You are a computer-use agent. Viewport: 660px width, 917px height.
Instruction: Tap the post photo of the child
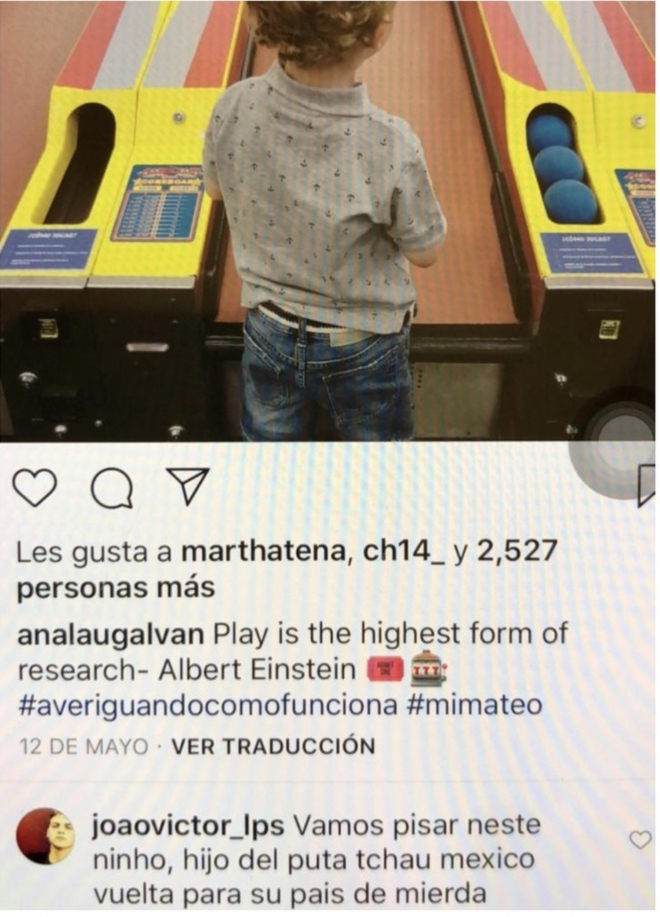[x=327, y=220]
